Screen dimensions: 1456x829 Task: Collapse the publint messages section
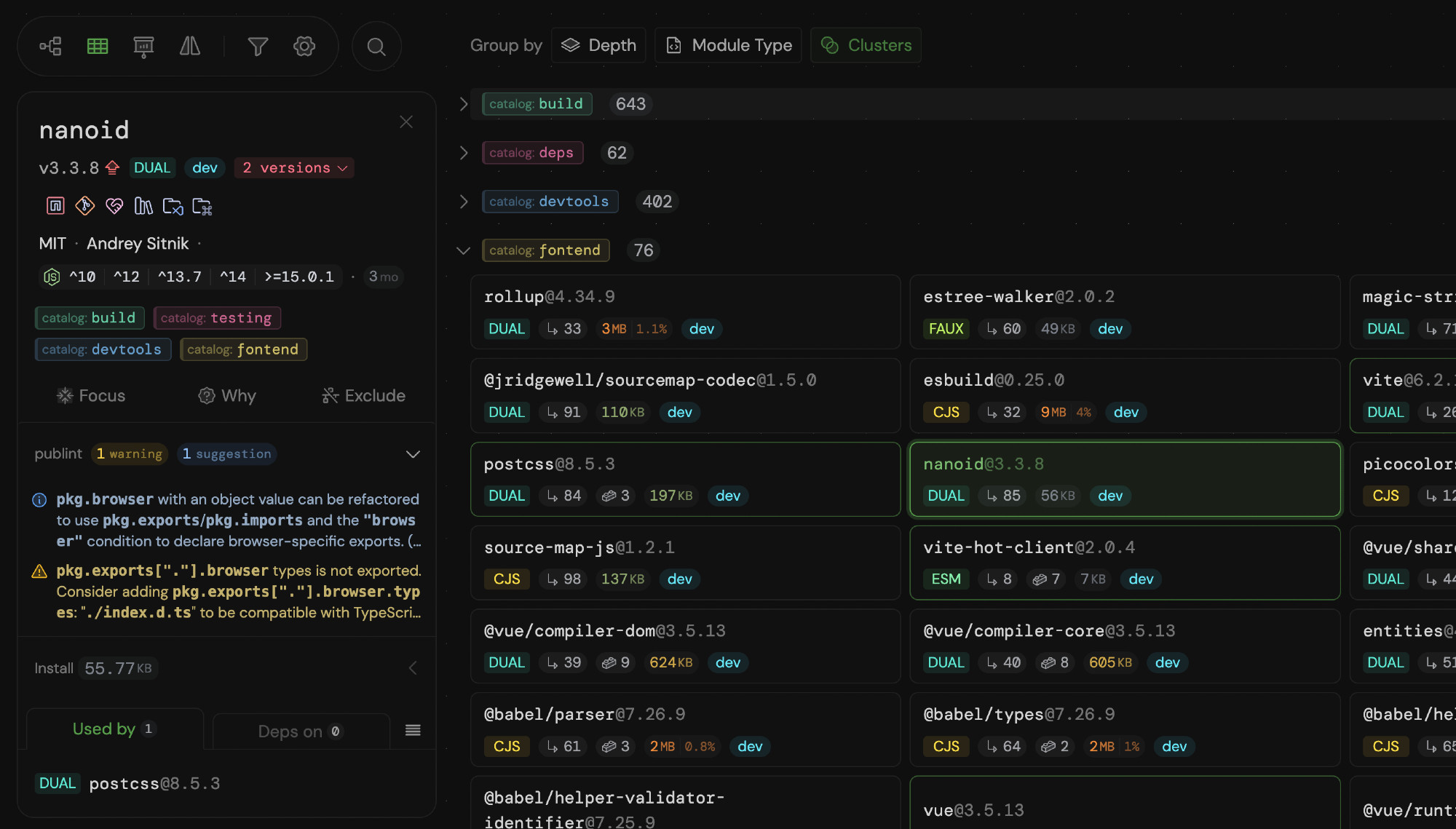413,454
